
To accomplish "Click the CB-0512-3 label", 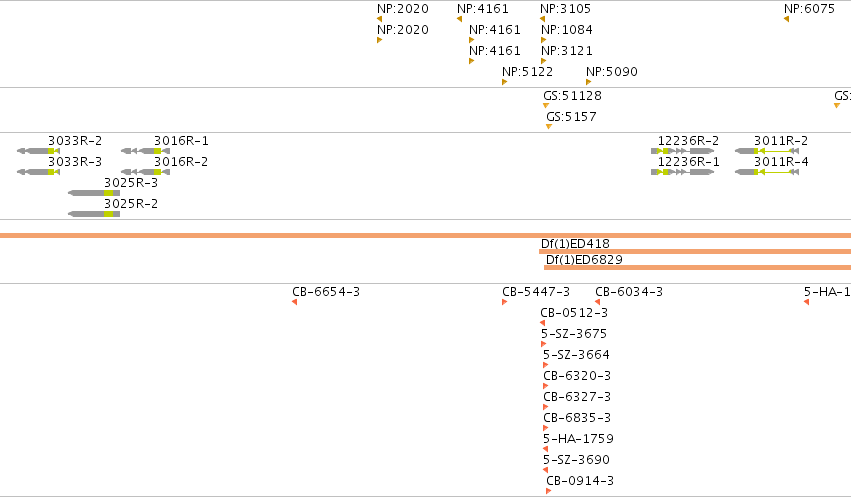I will click(x=574, y=313).
